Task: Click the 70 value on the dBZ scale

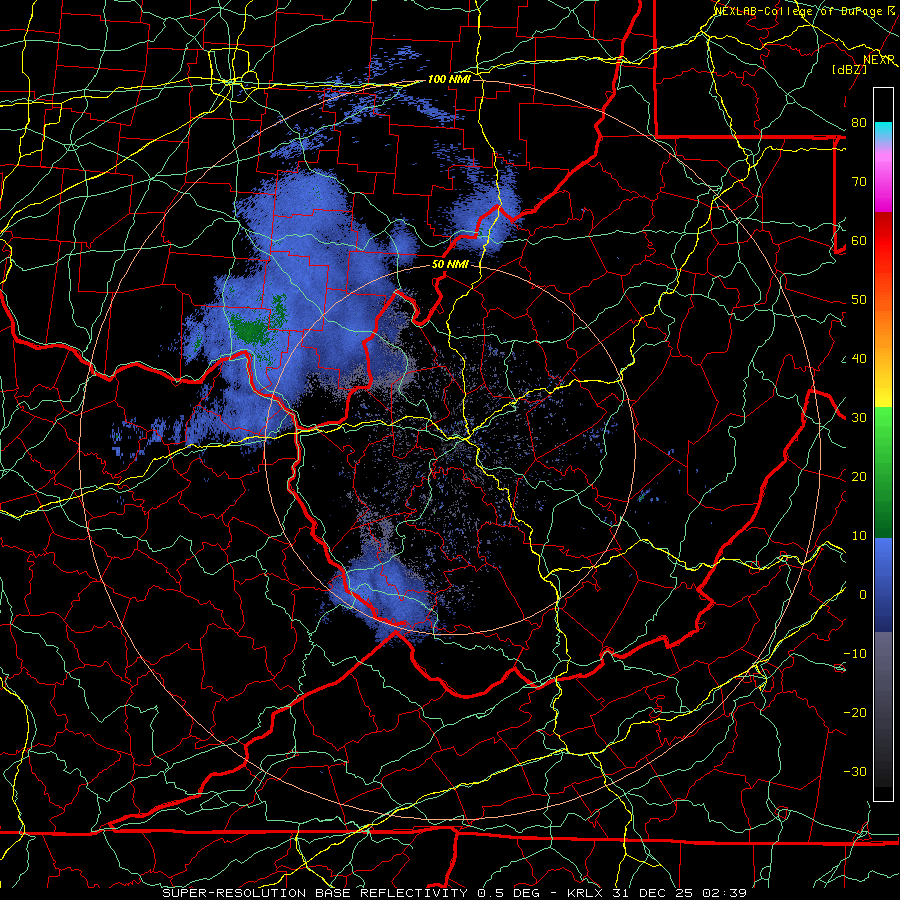Action: (x=859, y=182)
